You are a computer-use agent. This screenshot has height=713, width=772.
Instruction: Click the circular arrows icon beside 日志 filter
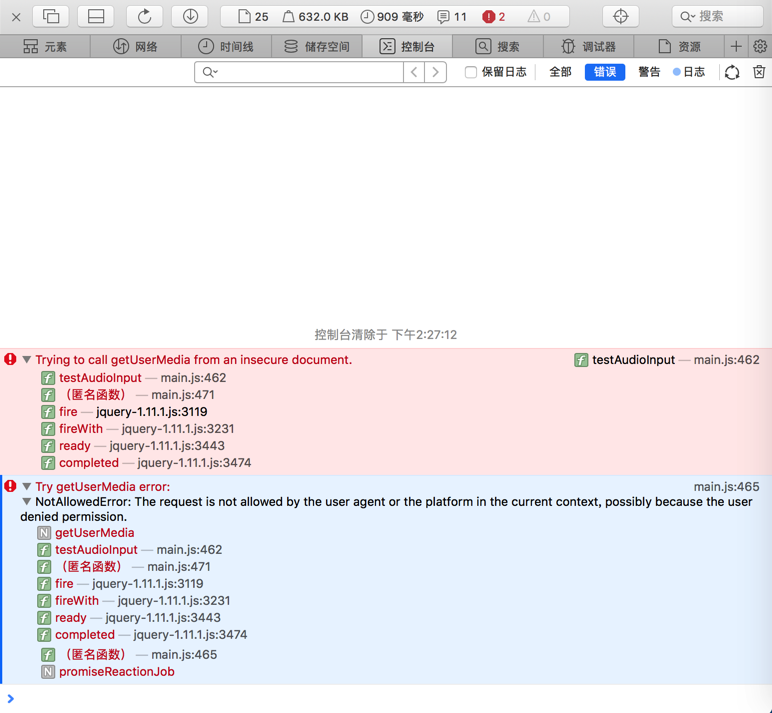(732, 72)
